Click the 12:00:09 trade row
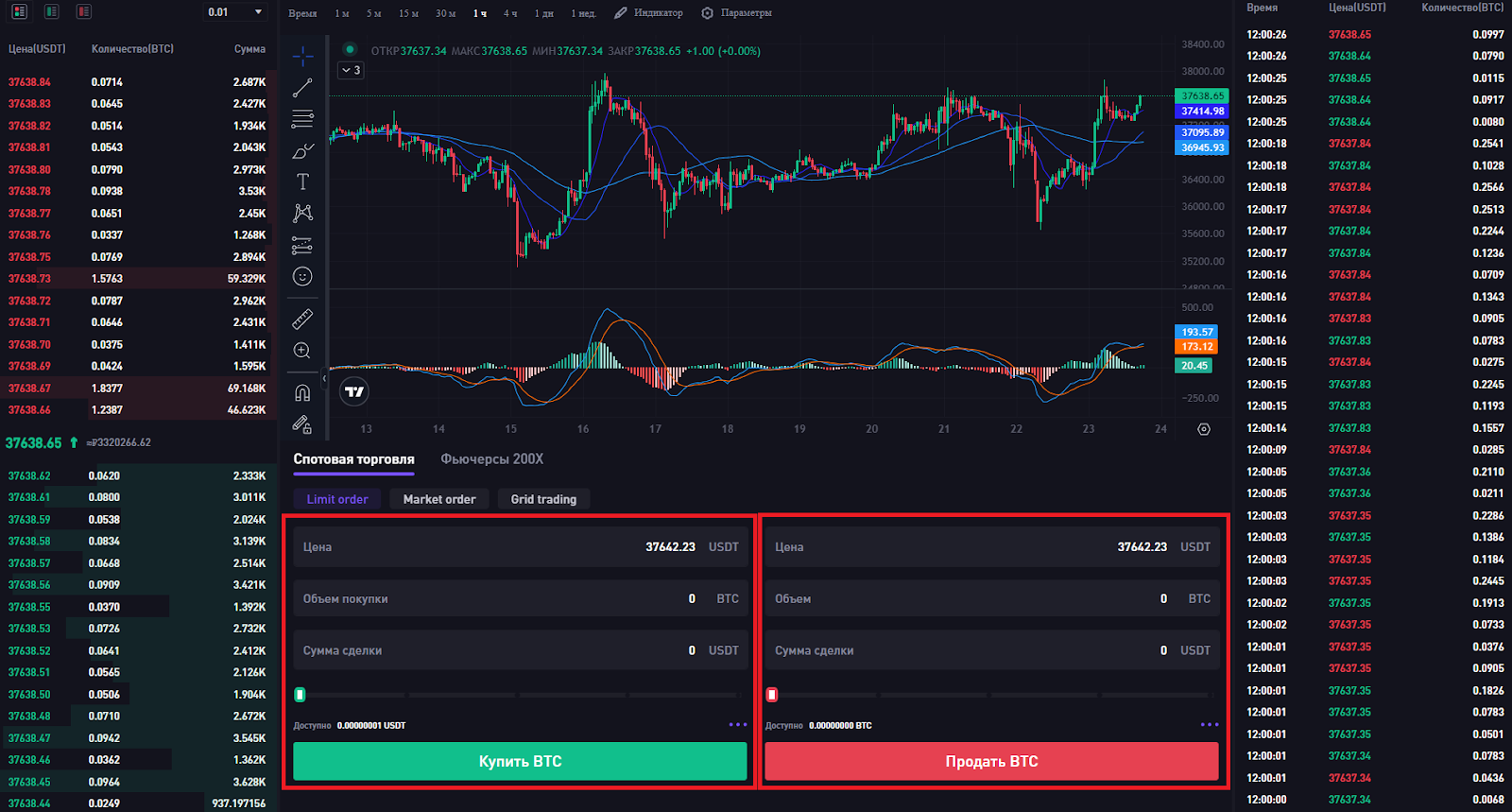This screenshot has height=812, width=1512. click(x=1375, y=450)
